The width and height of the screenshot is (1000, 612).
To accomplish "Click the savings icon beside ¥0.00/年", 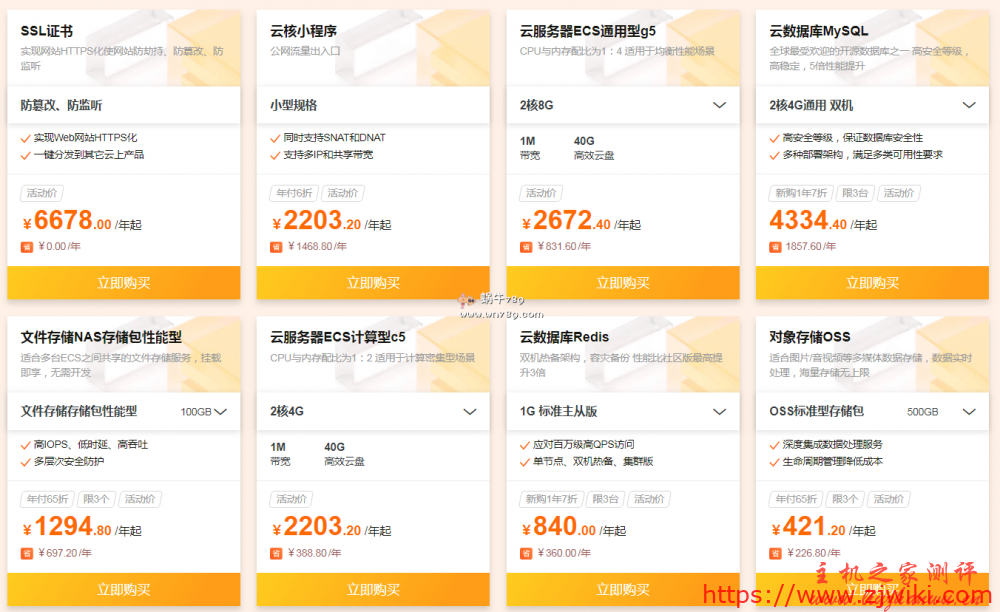I will click(x=27, y=247).
